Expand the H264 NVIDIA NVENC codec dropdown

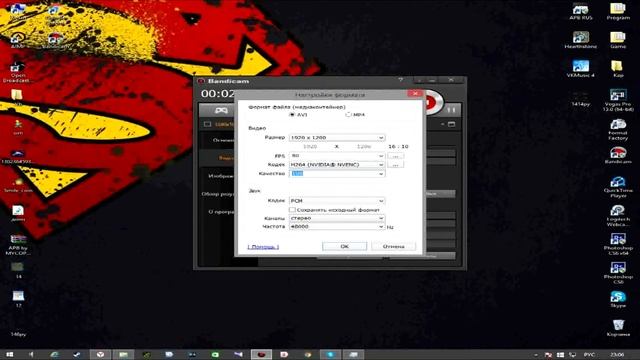tap(337, 164)
